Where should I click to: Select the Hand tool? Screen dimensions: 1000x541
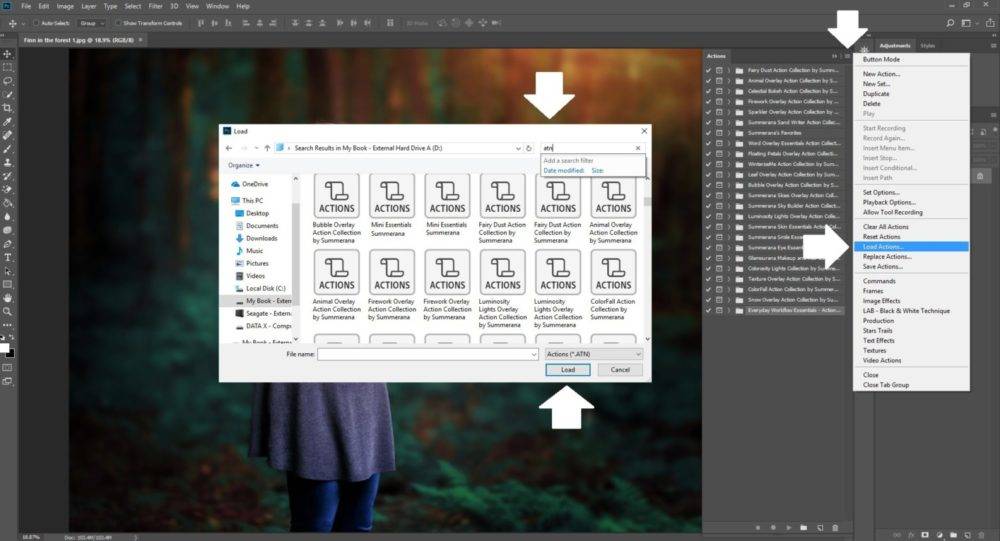coord(8,298)
